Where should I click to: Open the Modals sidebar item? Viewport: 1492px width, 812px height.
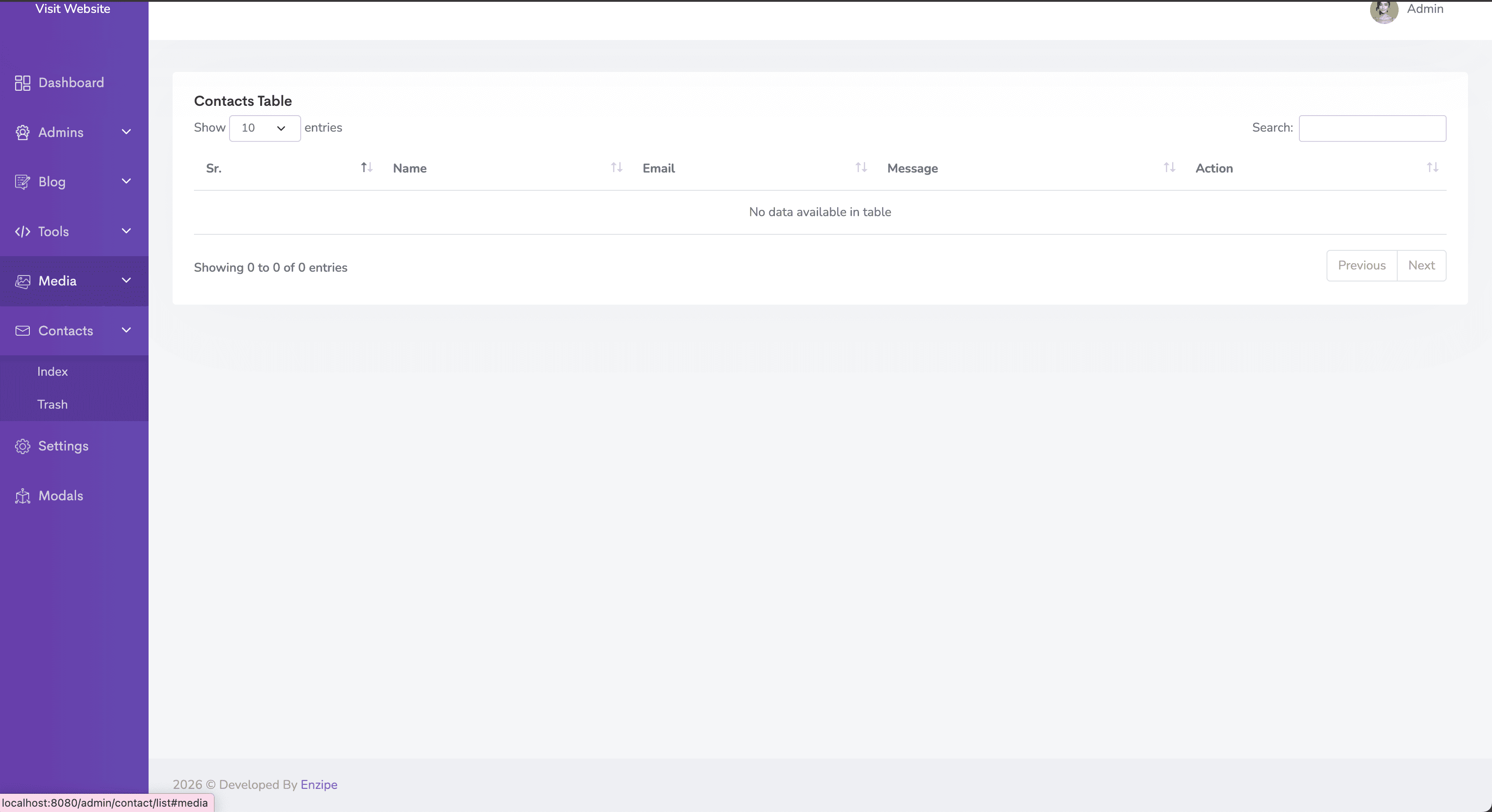74,496
